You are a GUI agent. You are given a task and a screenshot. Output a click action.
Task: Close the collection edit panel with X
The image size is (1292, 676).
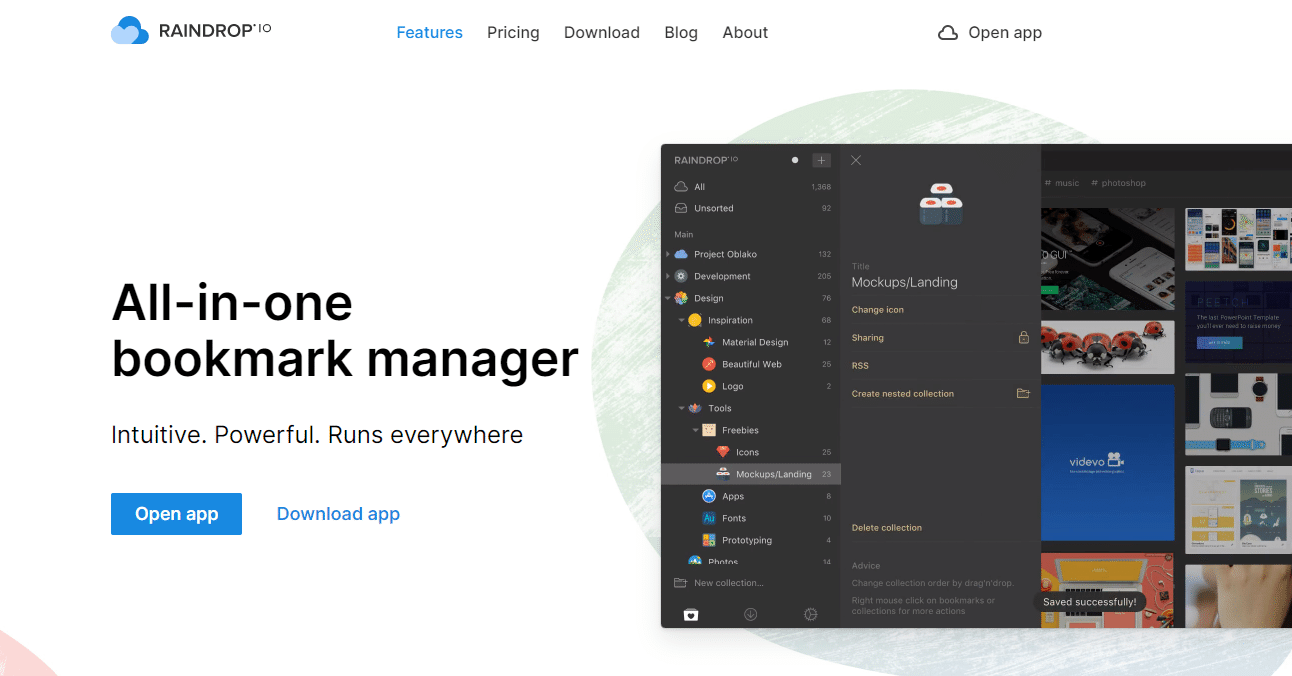point(856,160)
